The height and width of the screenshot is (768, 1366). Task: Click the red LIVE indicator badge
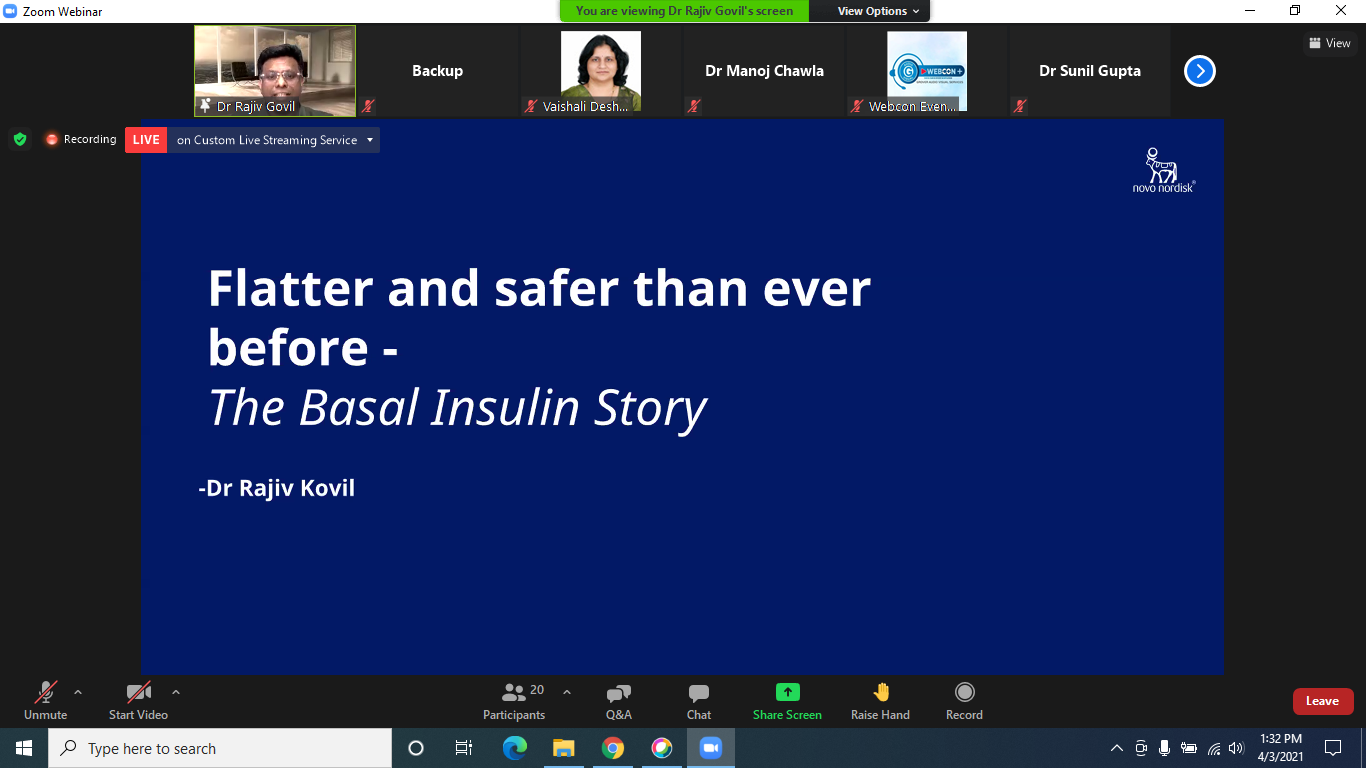146,140
